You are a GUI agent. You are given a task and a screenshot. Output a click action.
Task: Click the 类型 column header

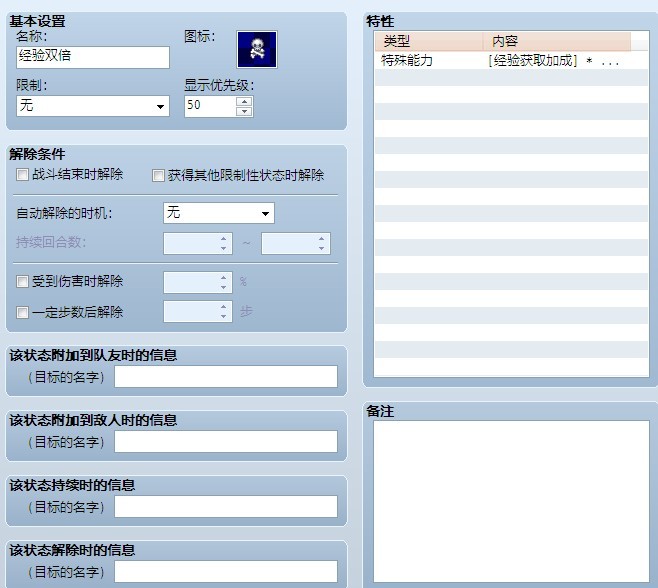(x=428, y=41)
